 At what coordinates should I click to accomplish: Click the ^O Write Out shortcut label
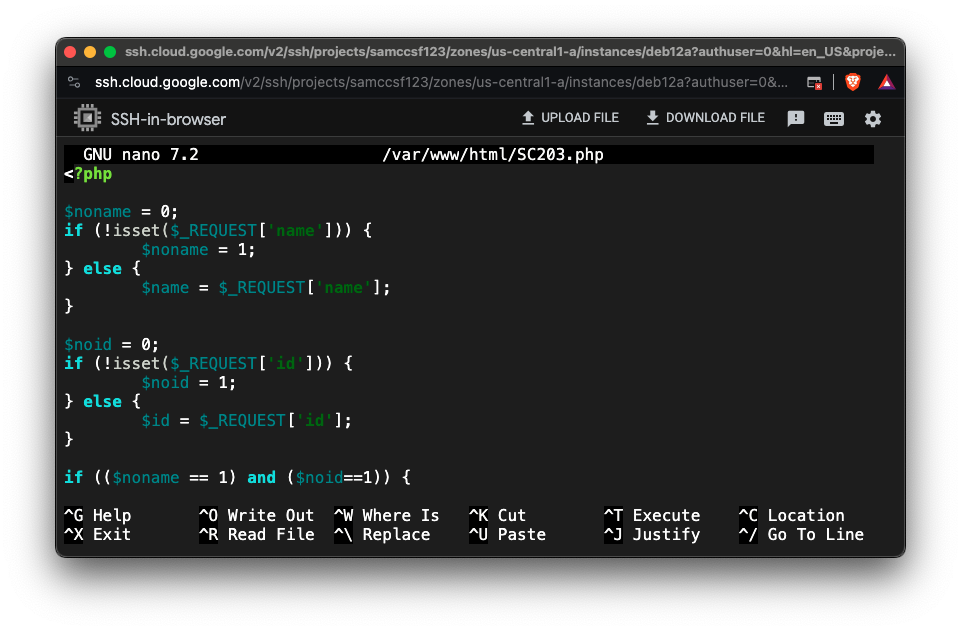pyautogui.click(x=256, y=515)
